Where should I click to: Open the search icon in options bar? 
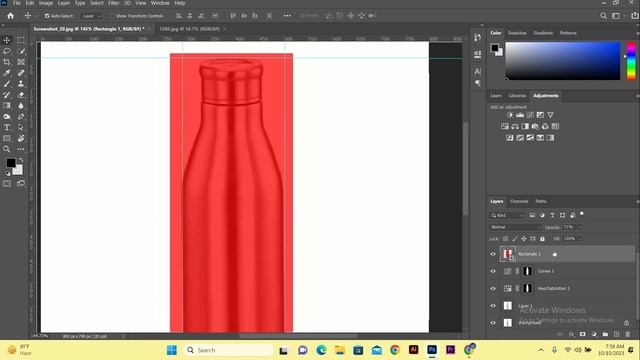point(603,16)
